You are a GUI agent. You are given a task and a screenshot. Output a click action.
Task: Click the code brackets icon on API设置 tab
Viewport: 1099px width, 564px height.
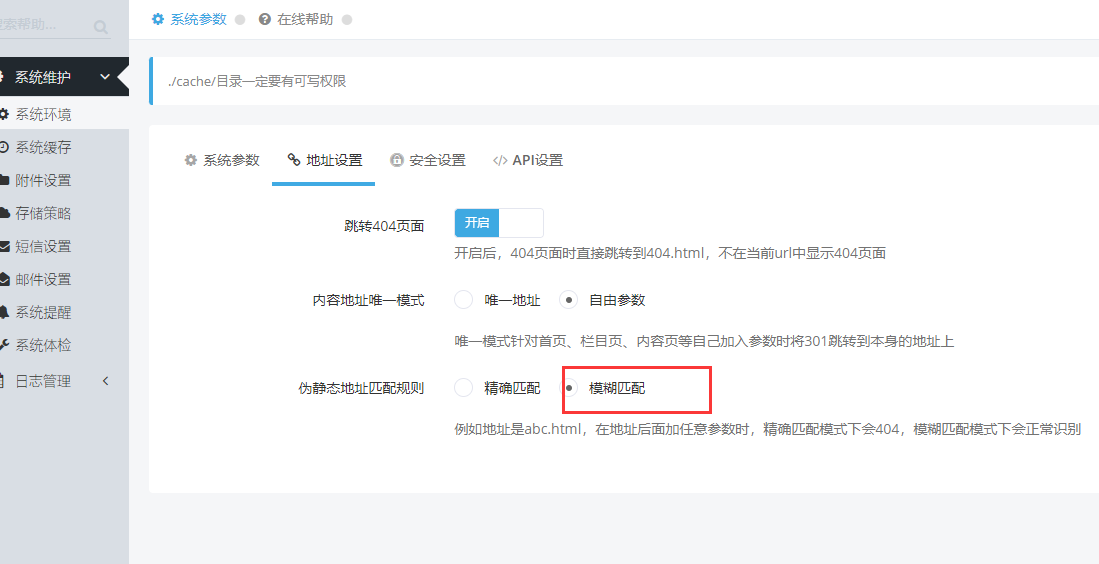[x=500, y=160]
